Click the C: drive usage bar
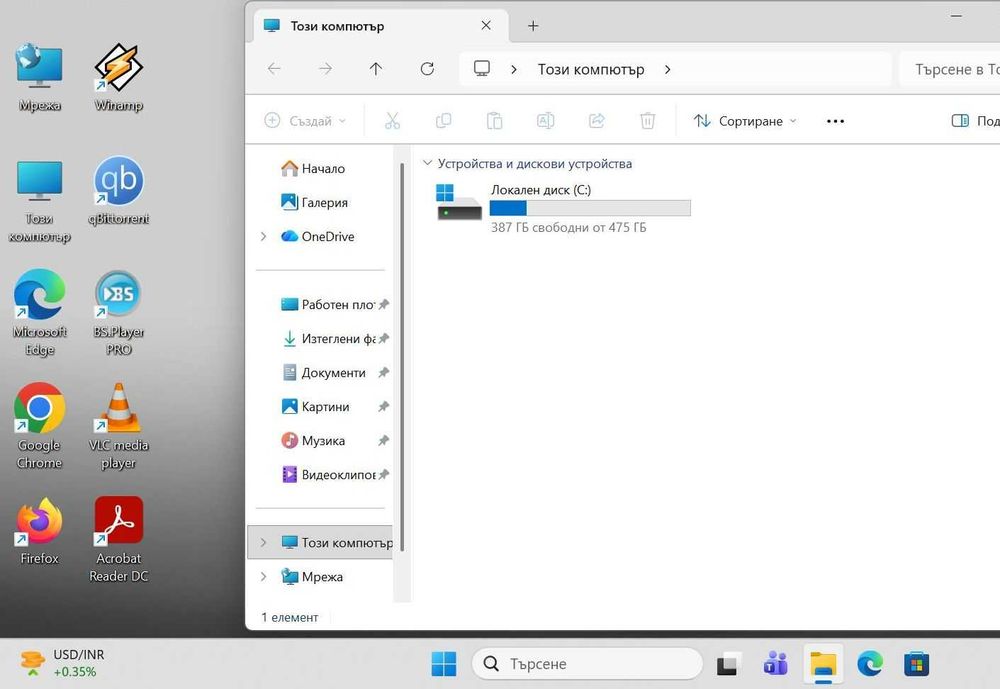Screen dimensions: 1000x689 590,208
